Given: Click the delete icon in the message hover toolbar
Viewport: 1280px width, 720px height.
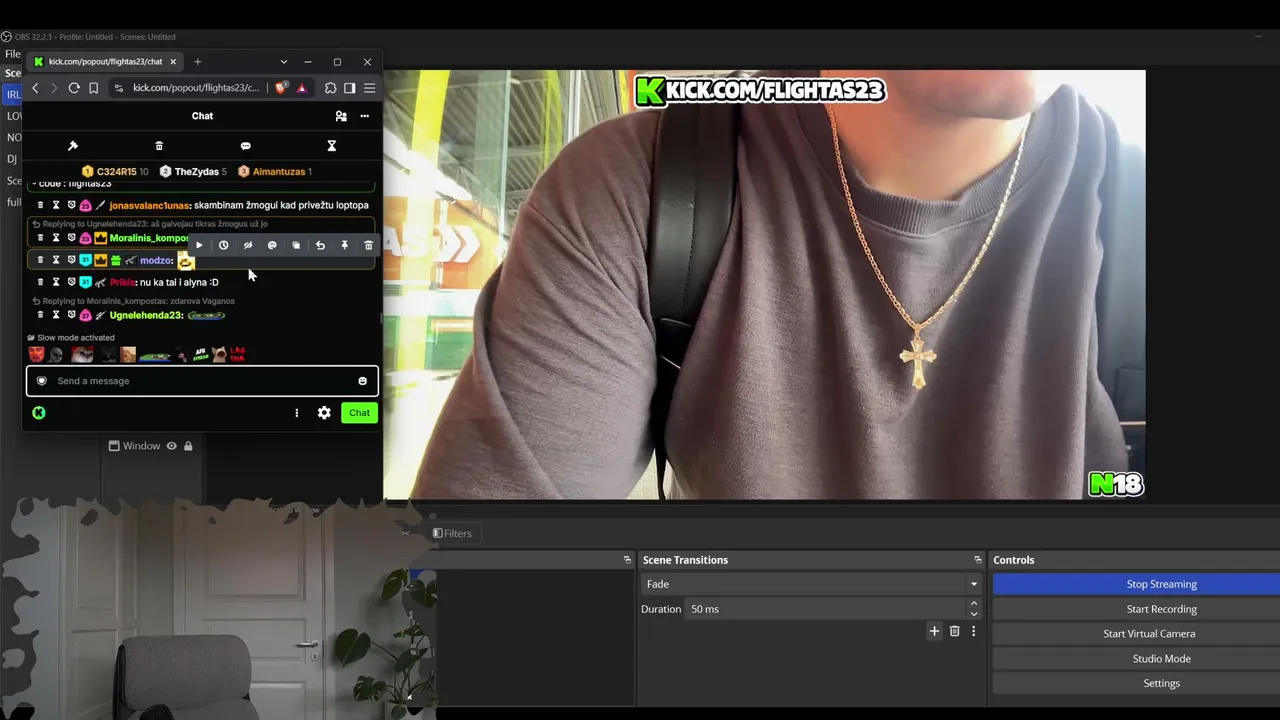Looking at the screenshot, I should pos(368,245).
